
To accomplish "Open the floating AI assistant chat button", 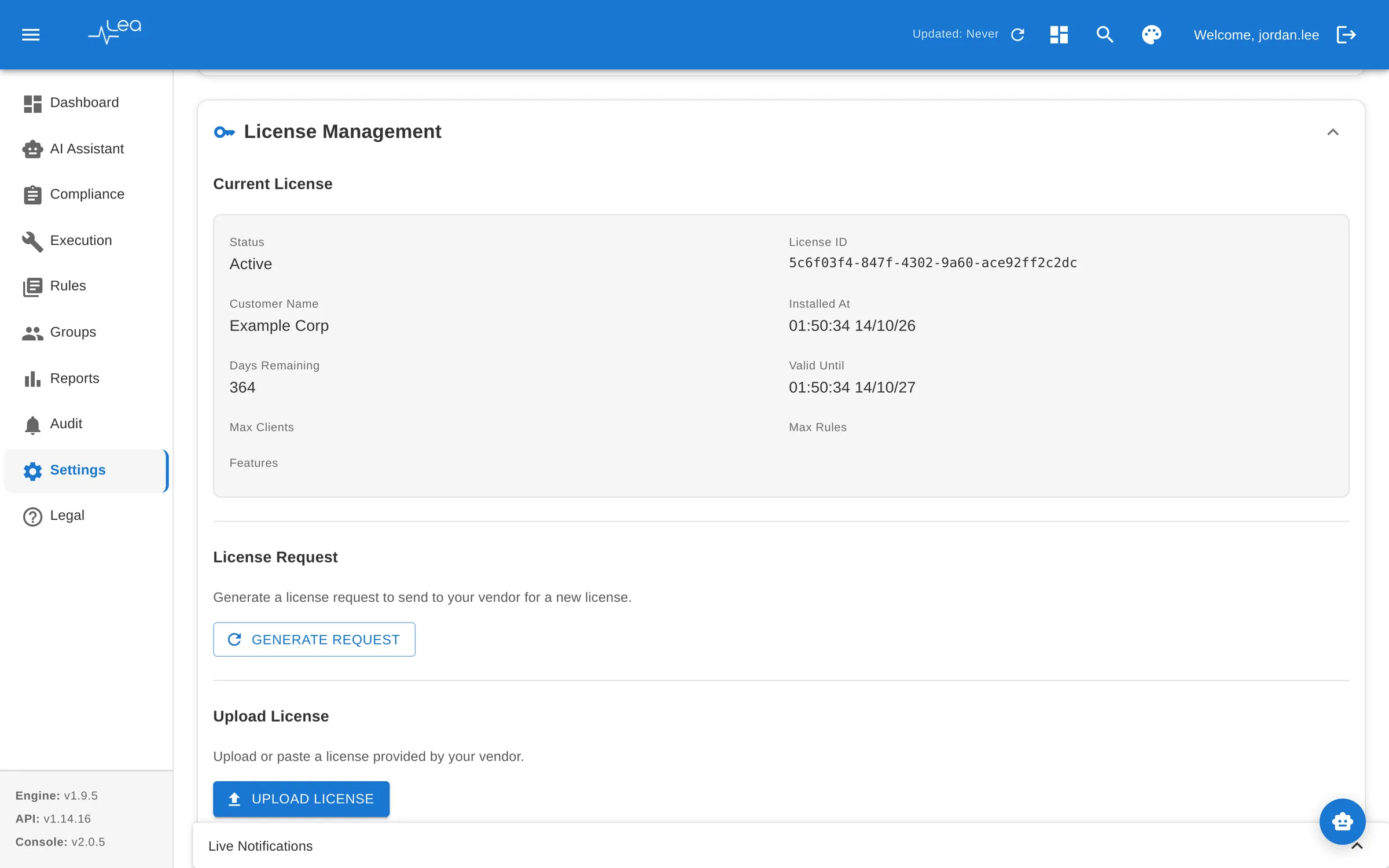I will pos(1342,821).
